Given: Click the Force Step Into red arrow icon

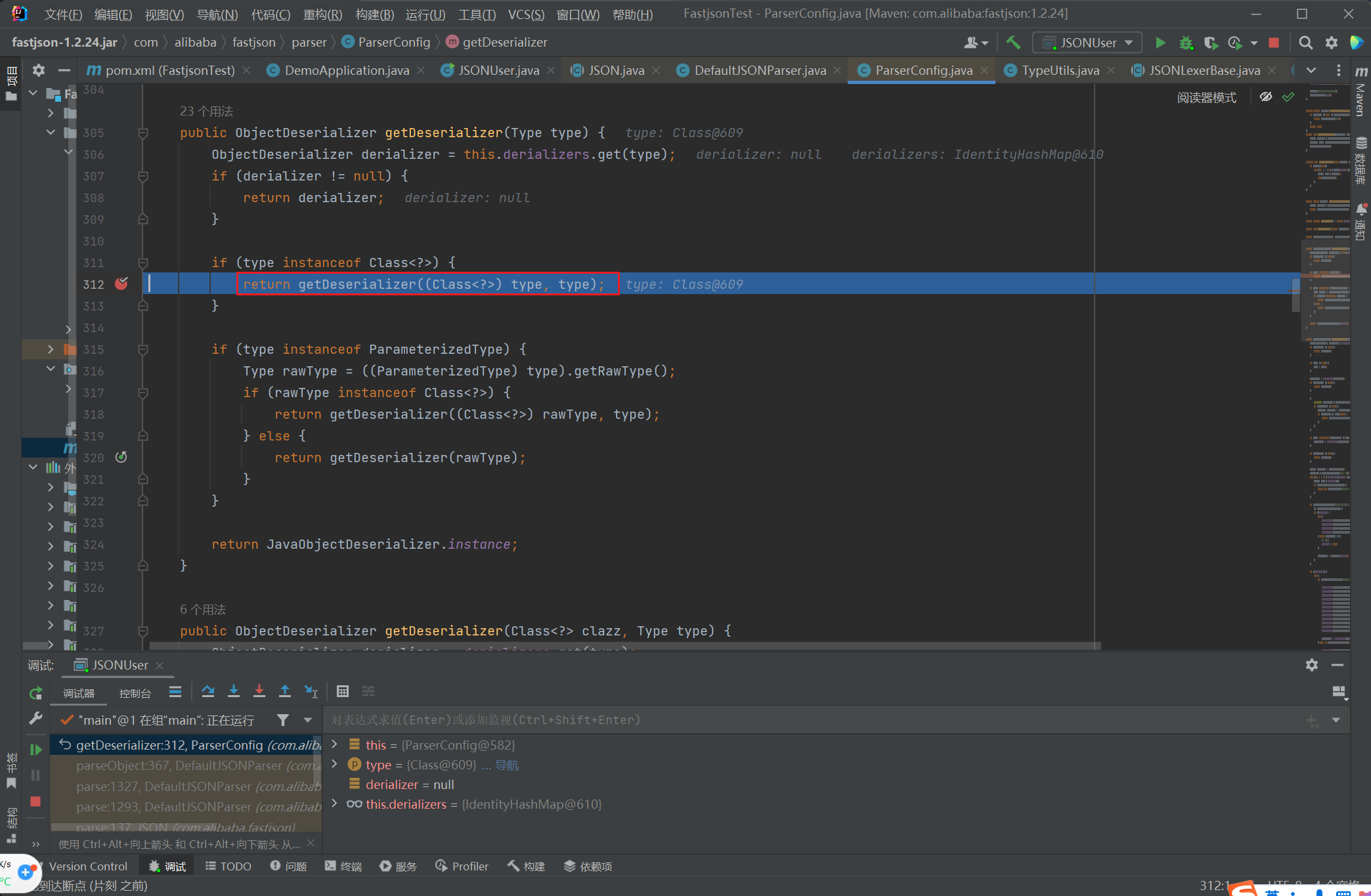Looking at the screenshot, I should (x=259, y=691).
